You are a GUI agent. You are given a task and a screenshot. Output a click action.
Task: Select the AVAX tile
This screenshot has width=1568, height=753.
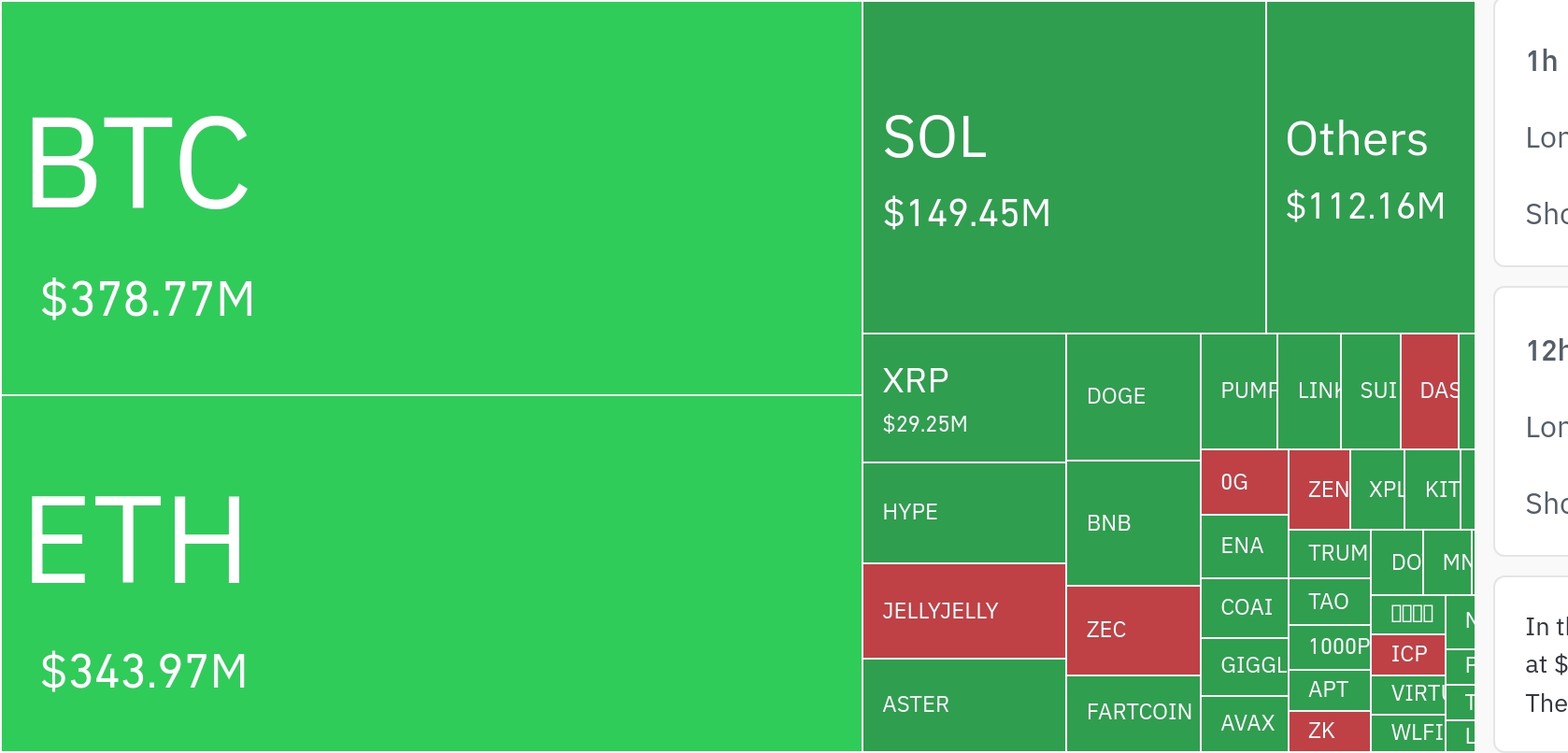[1244, 723]
